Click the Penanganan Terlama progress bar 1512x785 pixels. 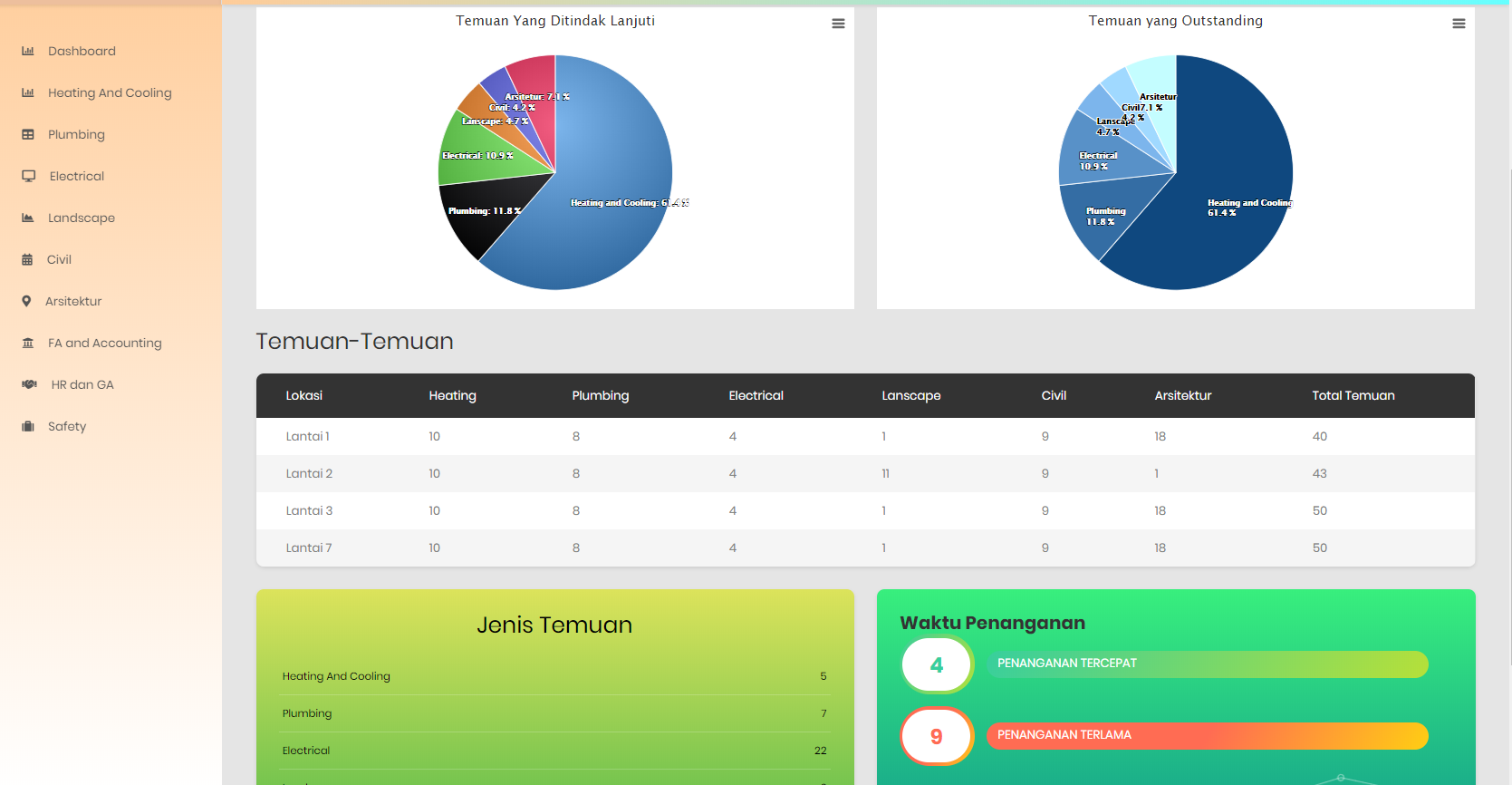pos(1208,736)
